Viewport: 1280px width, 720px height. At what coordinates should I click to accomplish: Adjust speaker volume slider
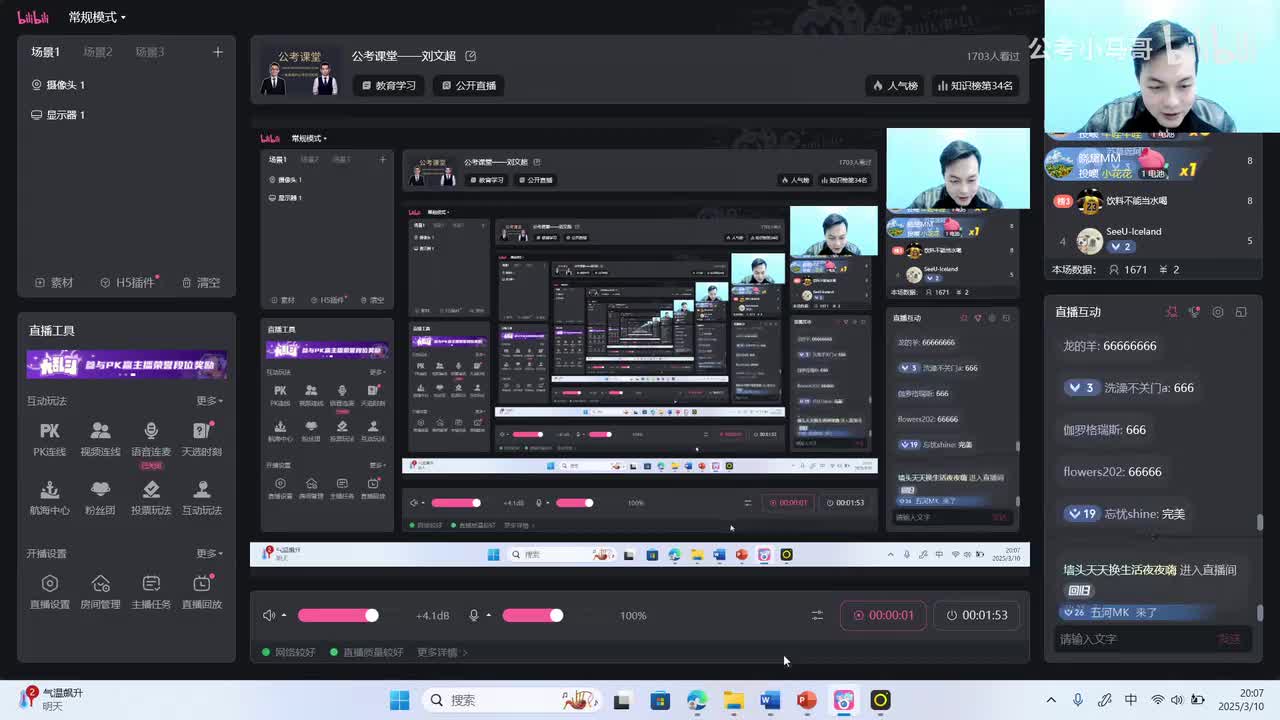338,615
